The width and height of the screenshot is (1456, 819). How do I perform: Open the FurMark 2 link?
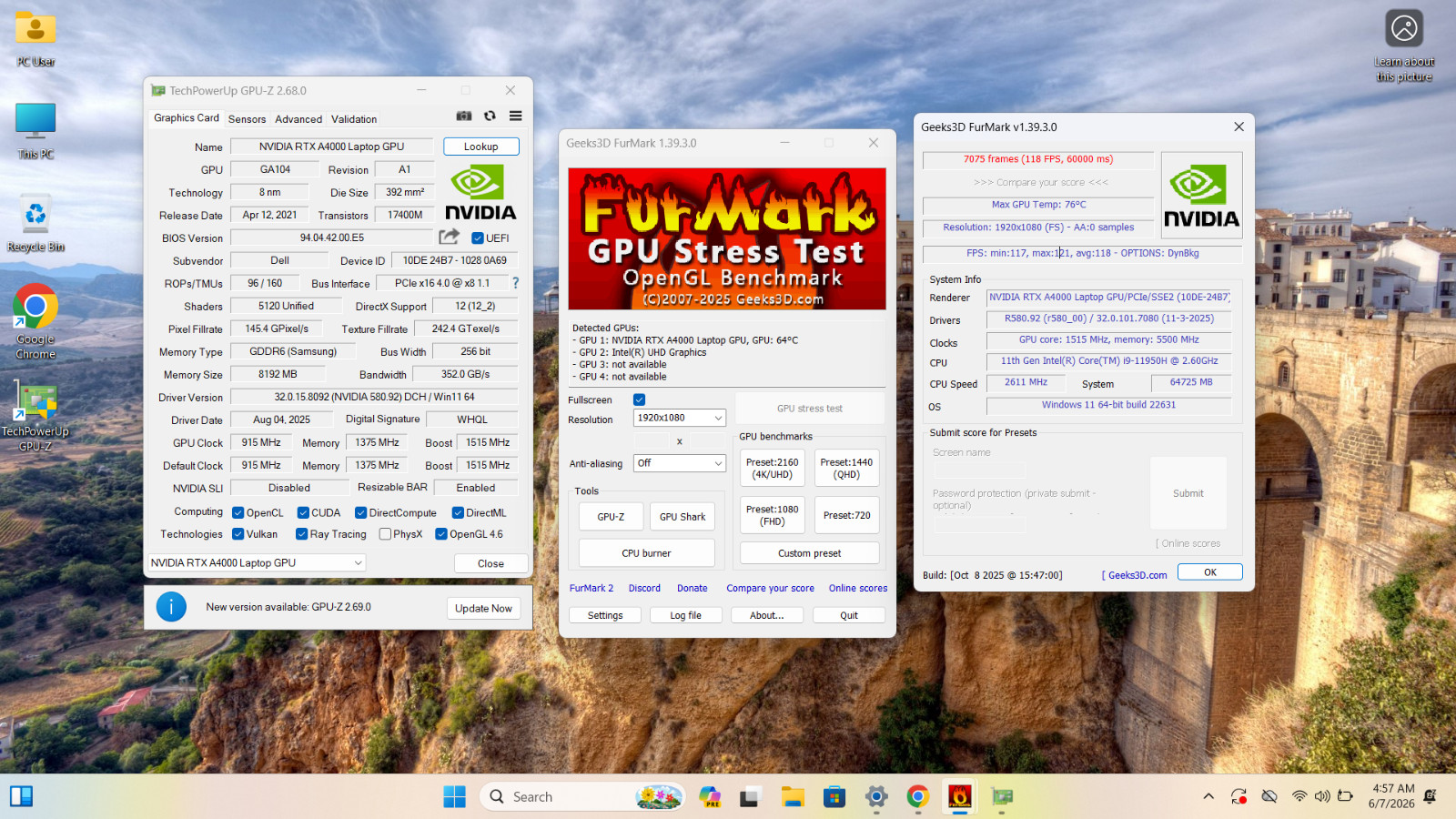pos(591,588)
